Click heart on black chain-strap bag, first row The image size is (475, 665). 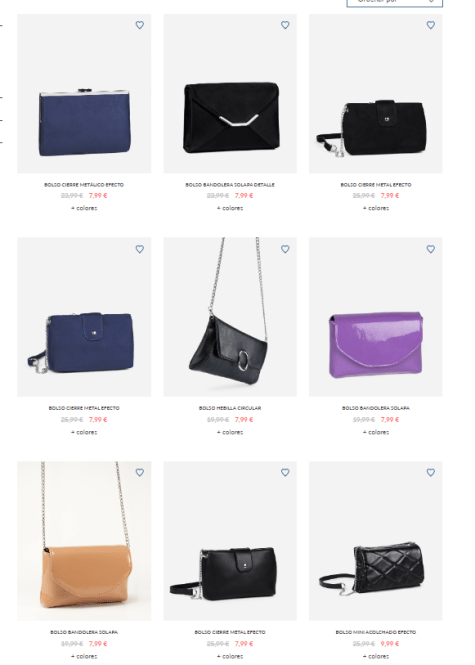pyautogui.click(x=430, y=25)
